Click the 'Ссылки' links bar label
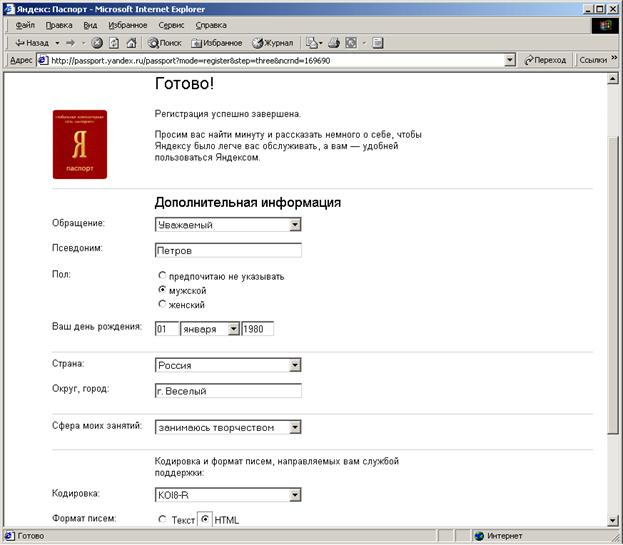 pyautogui.click(x=593, y=60)
